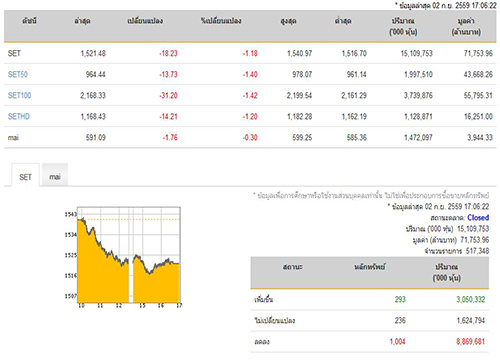
Task: Select the SET chart tab
Action: pos(25,176)
